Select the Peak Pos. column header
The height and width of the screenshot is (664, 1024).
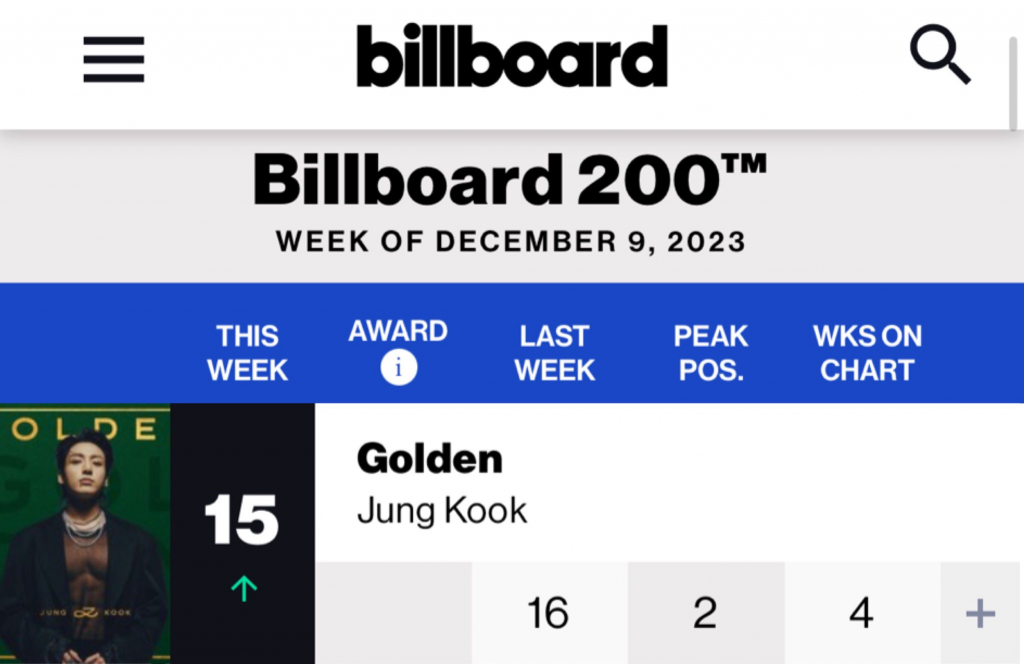coord(711,353)
